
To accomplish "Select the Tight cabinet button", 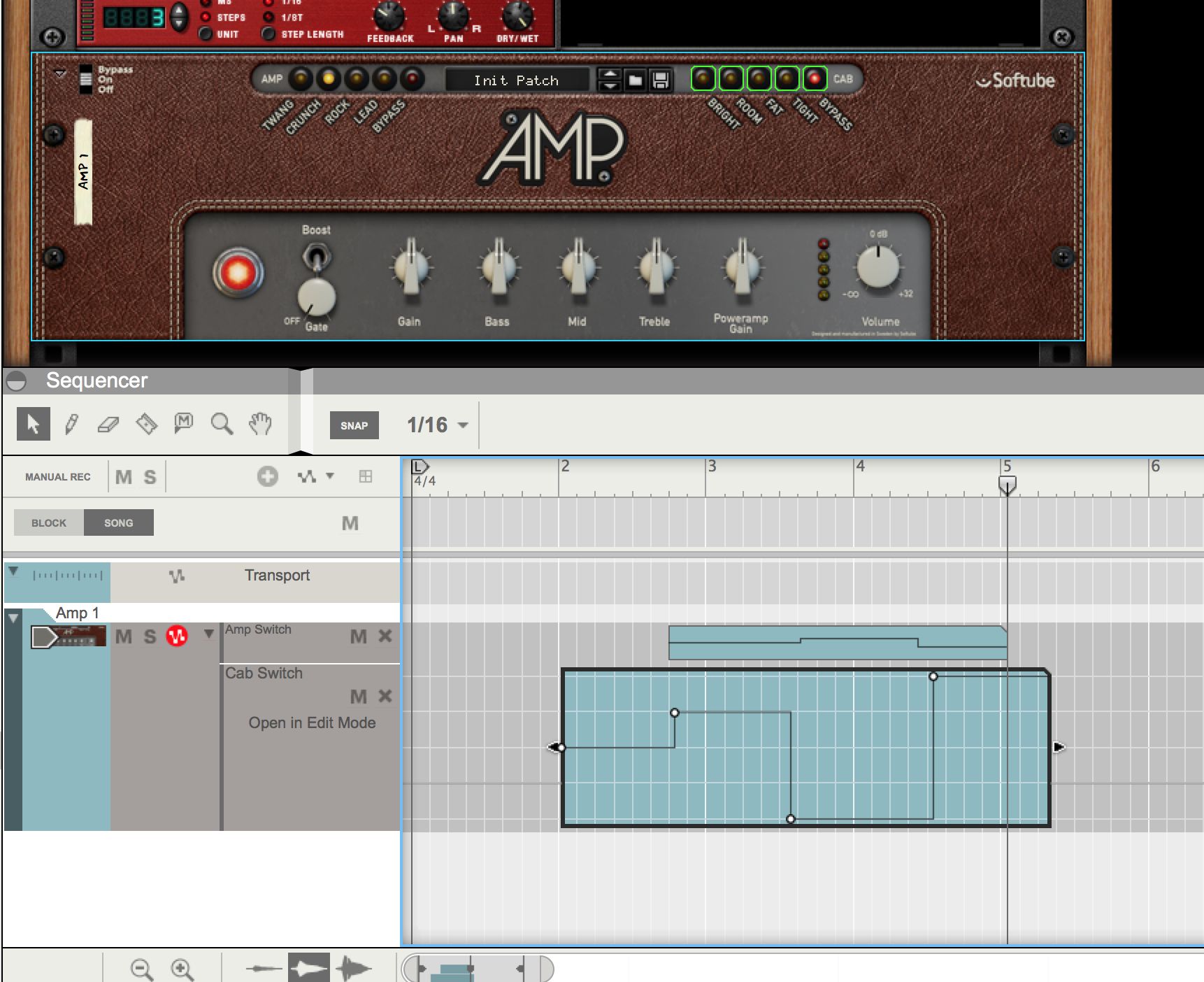I will [x=787, y=78].
